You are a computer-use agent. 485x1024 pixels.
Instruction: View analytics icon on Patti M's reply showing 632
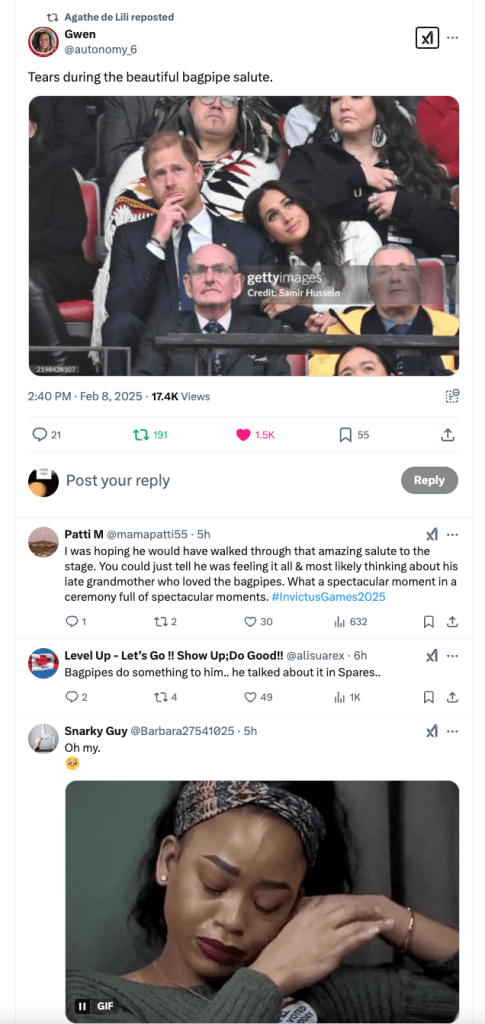click(339, 622)
